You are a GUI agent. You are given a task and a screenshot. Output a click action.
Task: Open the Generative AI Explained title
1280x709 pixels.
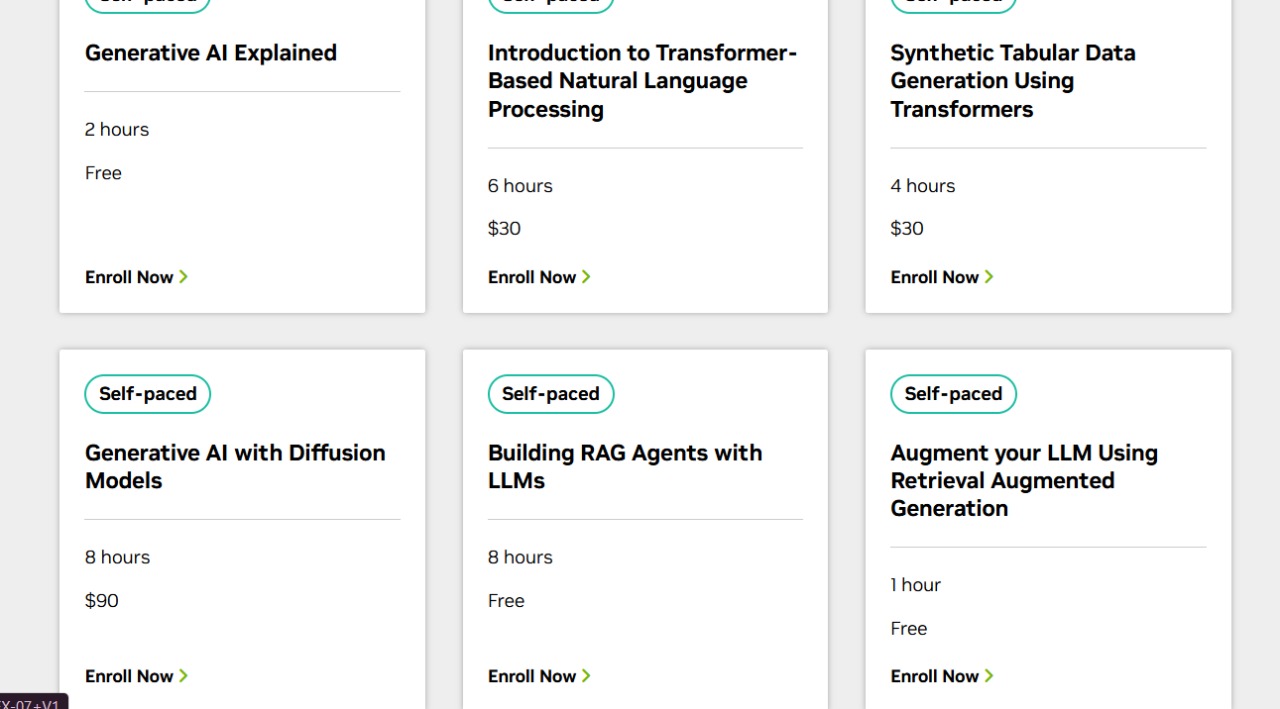pos(211,53)
